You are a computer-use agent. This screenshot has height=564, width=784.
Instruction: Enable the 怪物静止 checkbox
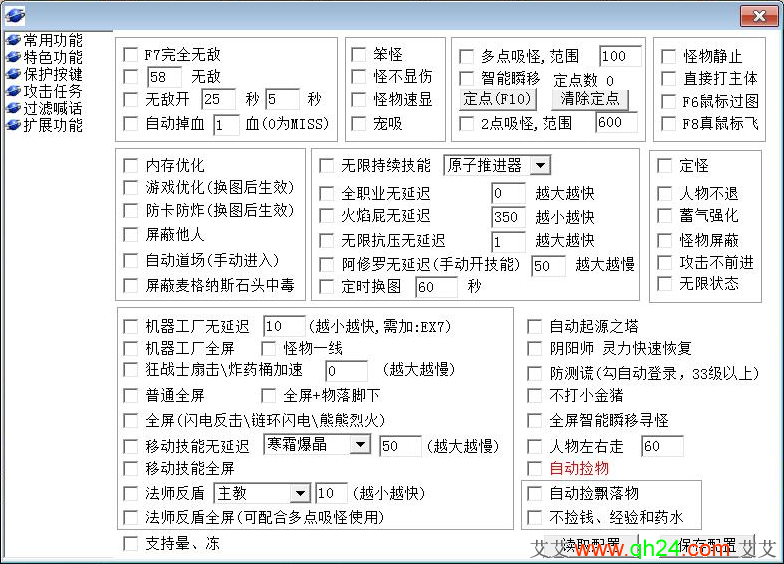pyautogui.click(x=669, y=56)
